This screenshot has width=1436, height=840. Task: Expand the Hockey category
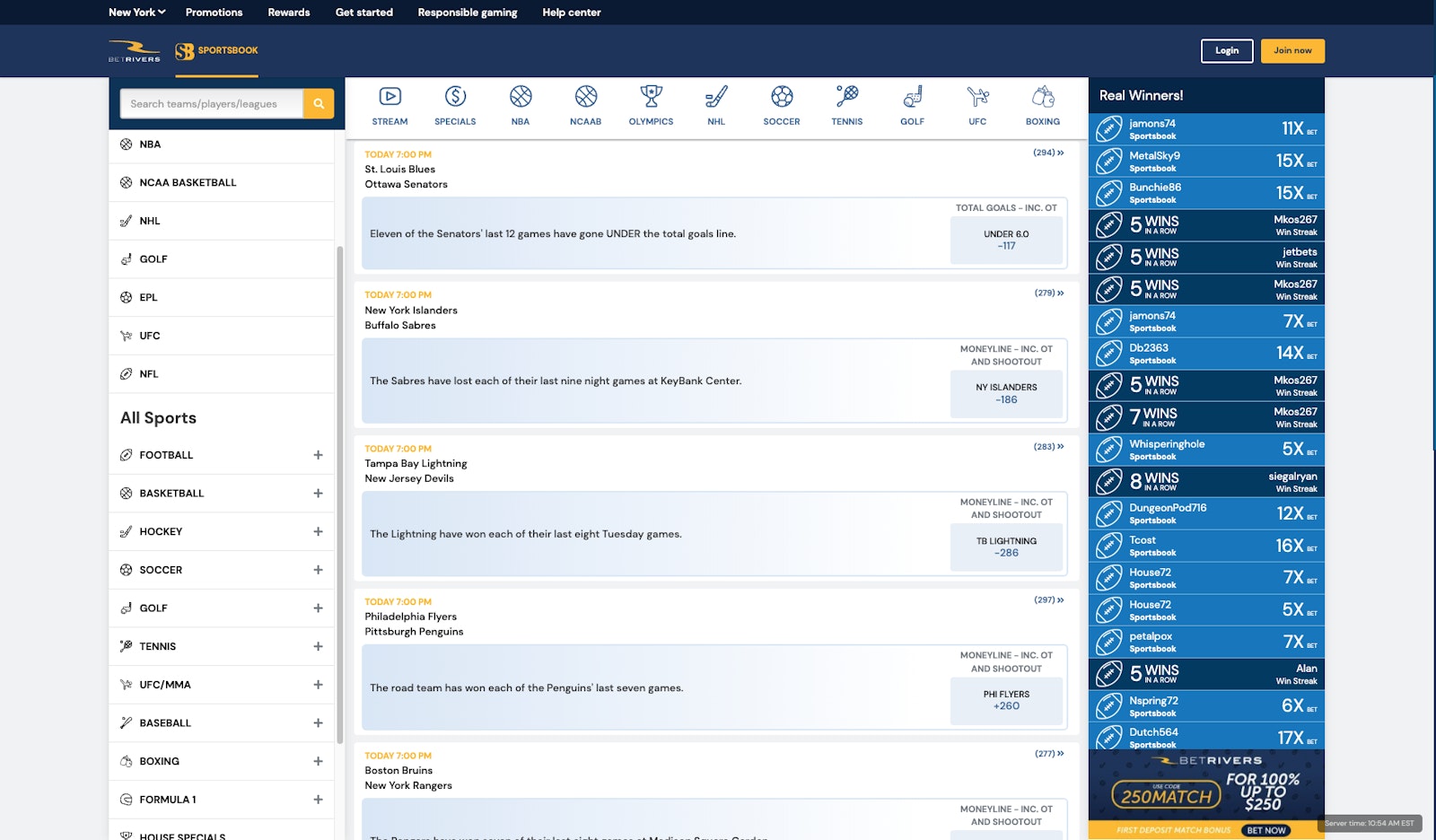click(318, 531)
